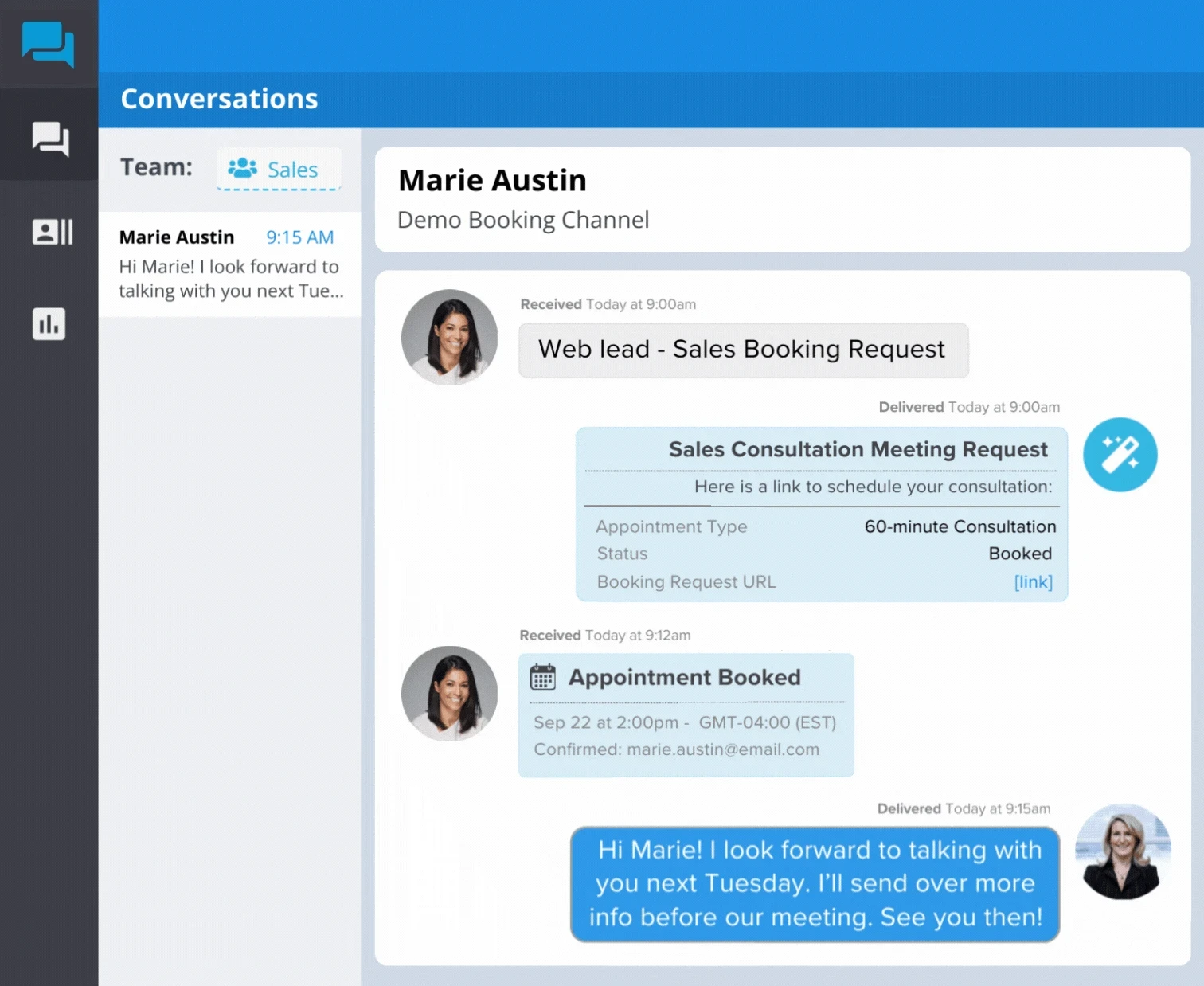Open the Analytics bar chart icon
1204x986 pixels.
[x=49, y=324]
